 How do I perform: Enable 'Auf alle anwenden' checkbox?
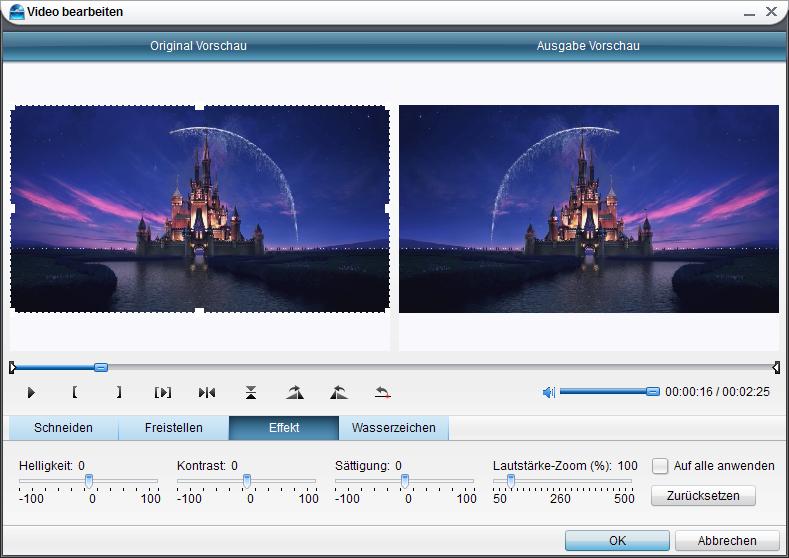660,466
